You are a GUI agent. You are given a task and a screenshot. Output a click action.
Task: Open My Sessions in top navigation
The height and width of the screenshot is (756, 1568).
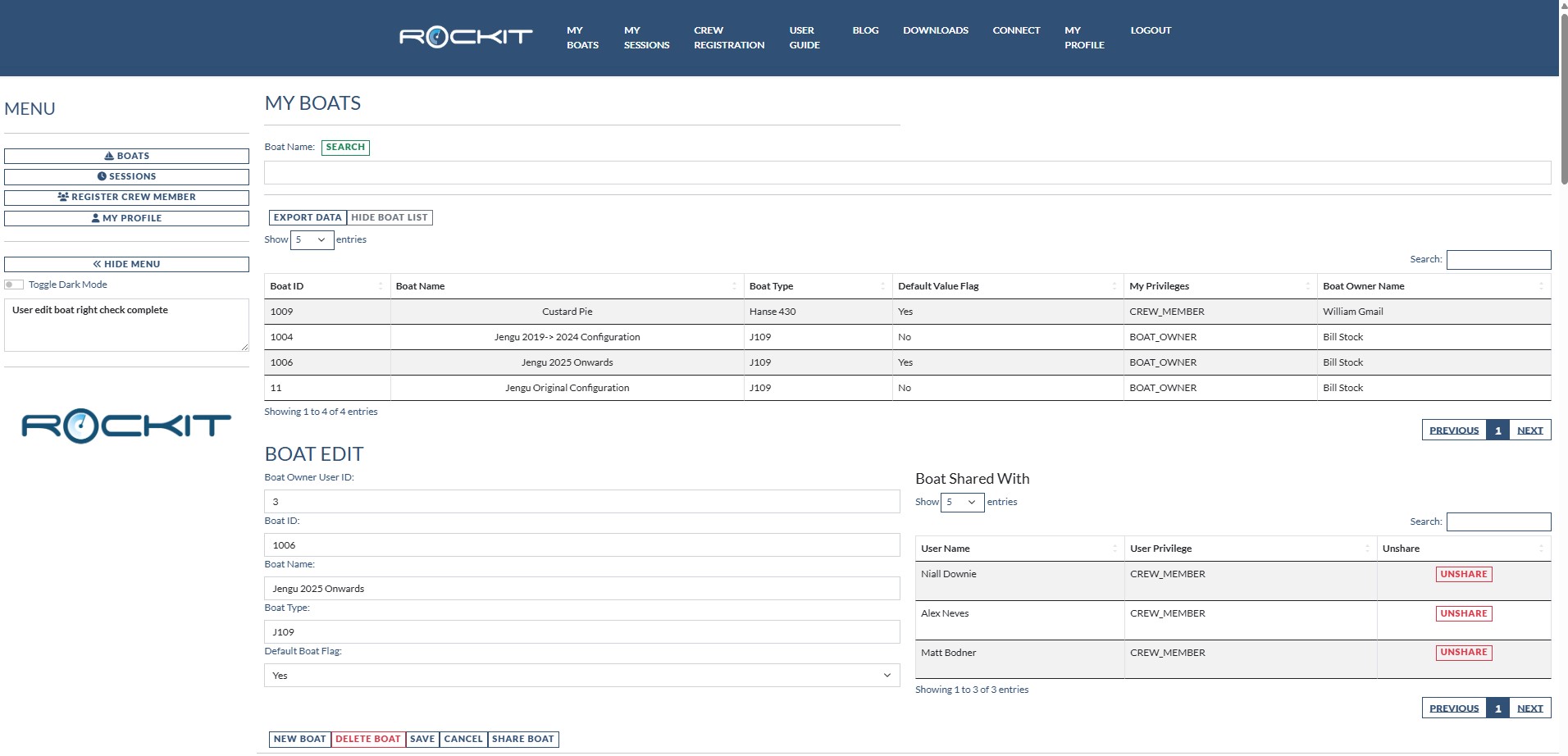(x=646, y=38)
